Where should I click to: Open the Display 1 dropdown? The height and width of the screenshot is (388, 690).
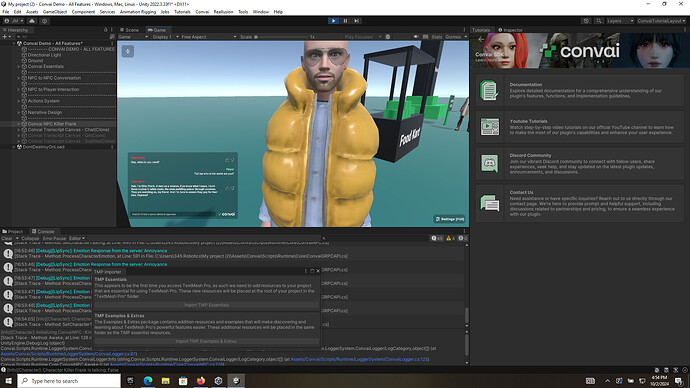[165, 37]
